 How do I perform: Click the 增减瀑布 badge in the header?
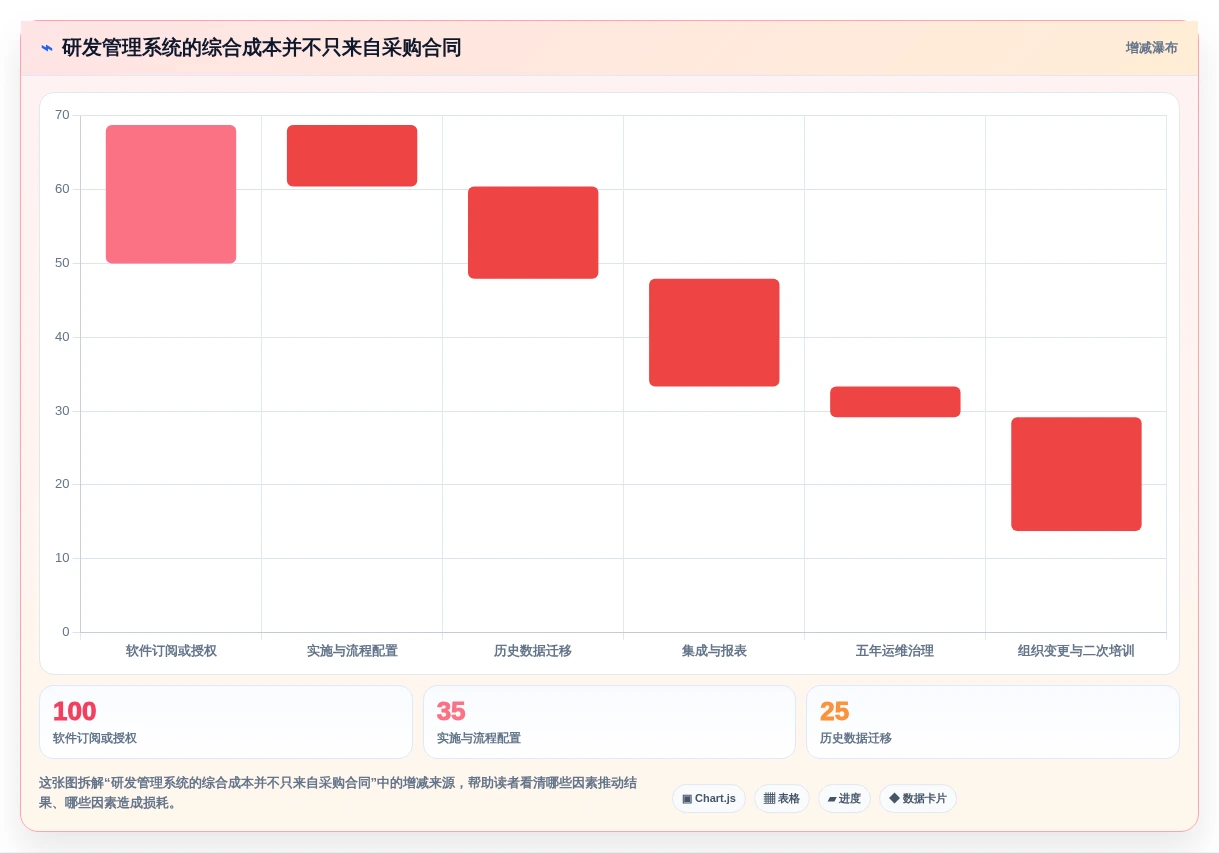coord(1151,48)
